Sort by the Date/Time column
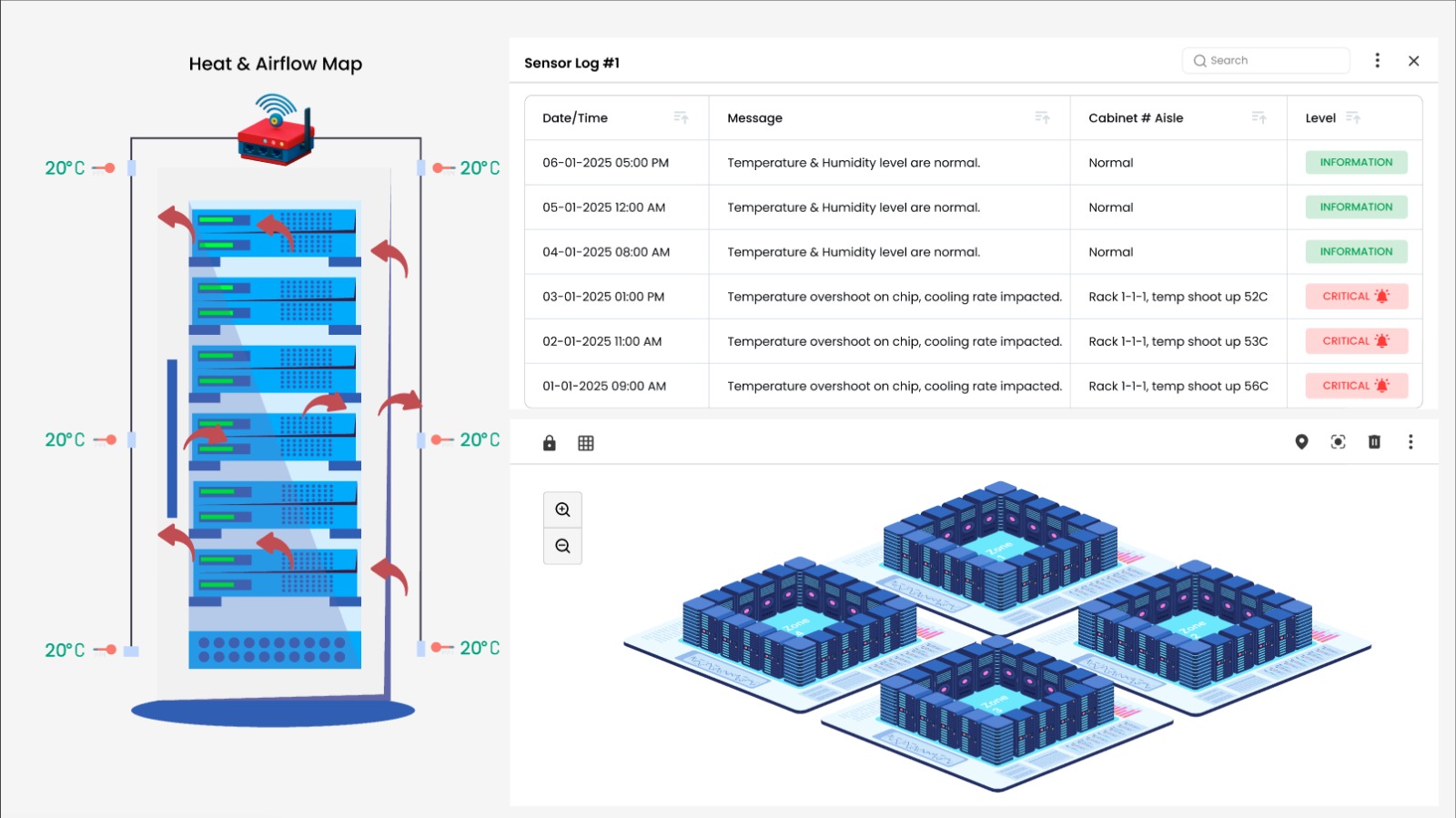The image size is (1456, 818). [x=681, y=117]
